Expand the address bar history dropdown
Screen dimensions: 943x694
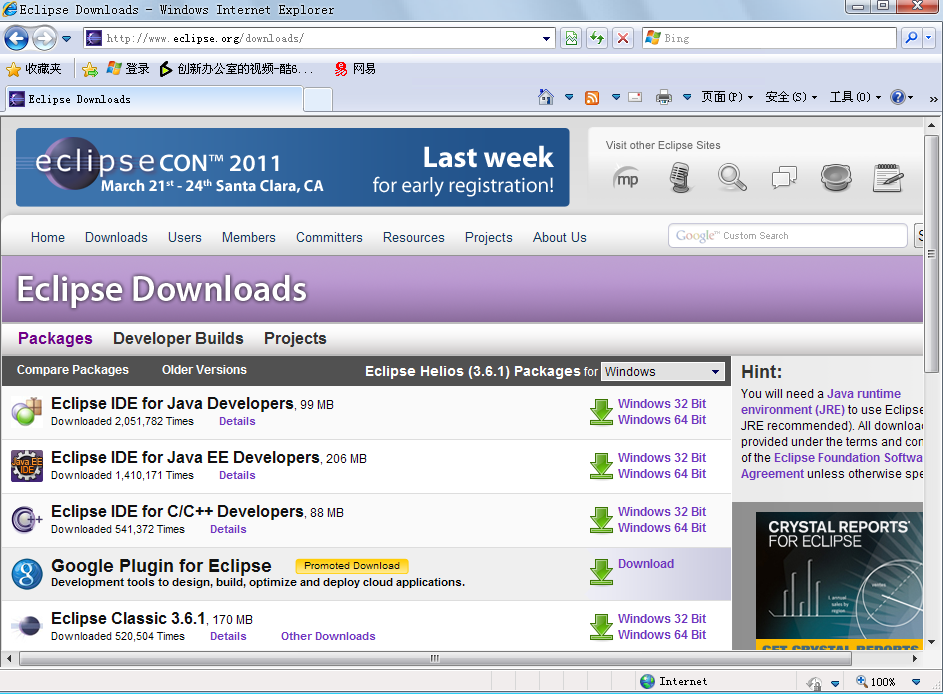click(x=546, y=38)
